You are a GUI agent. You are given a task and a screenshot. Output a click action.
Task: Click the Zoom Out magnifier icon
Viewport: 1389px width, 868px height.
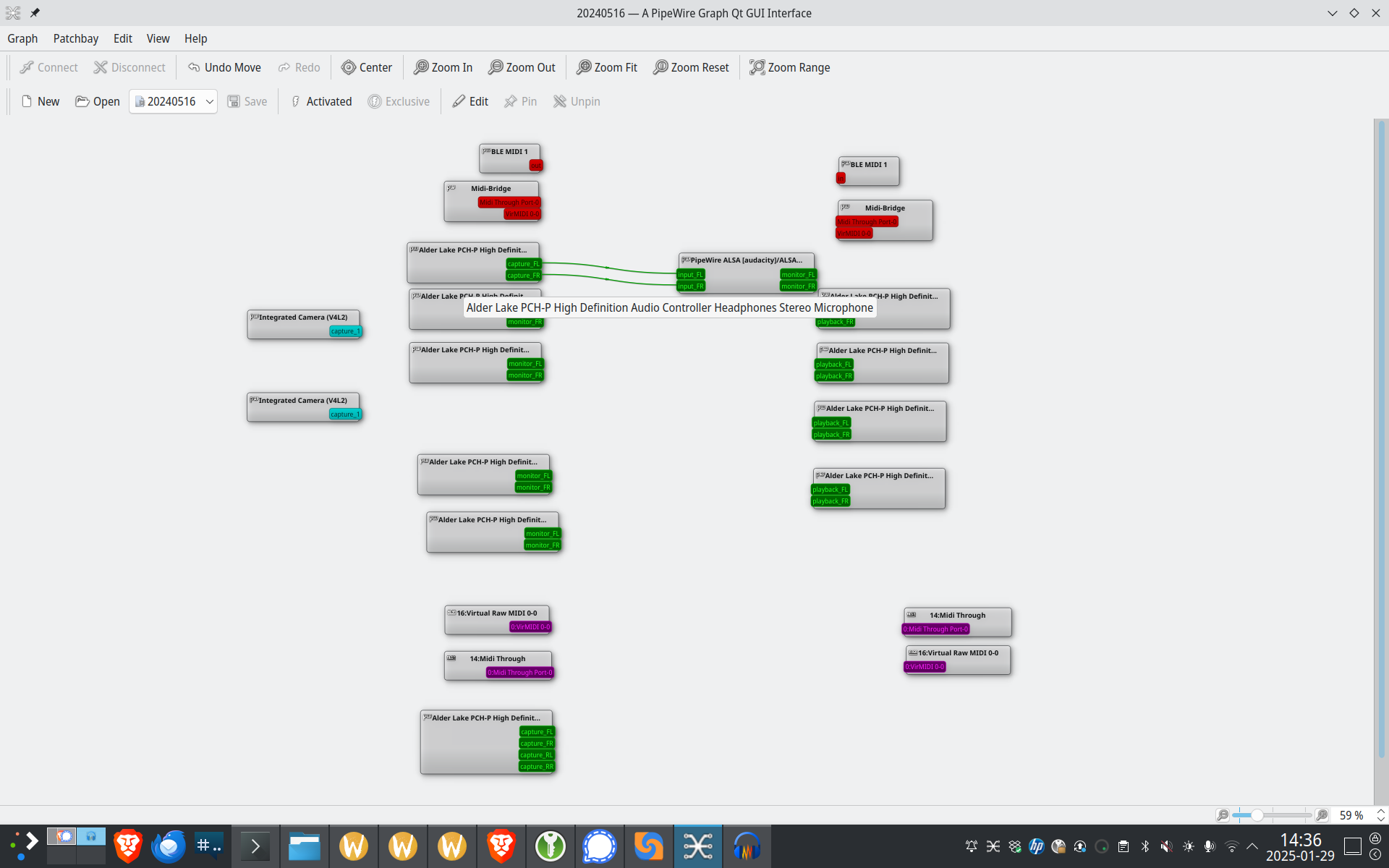(x=496, y=67)
